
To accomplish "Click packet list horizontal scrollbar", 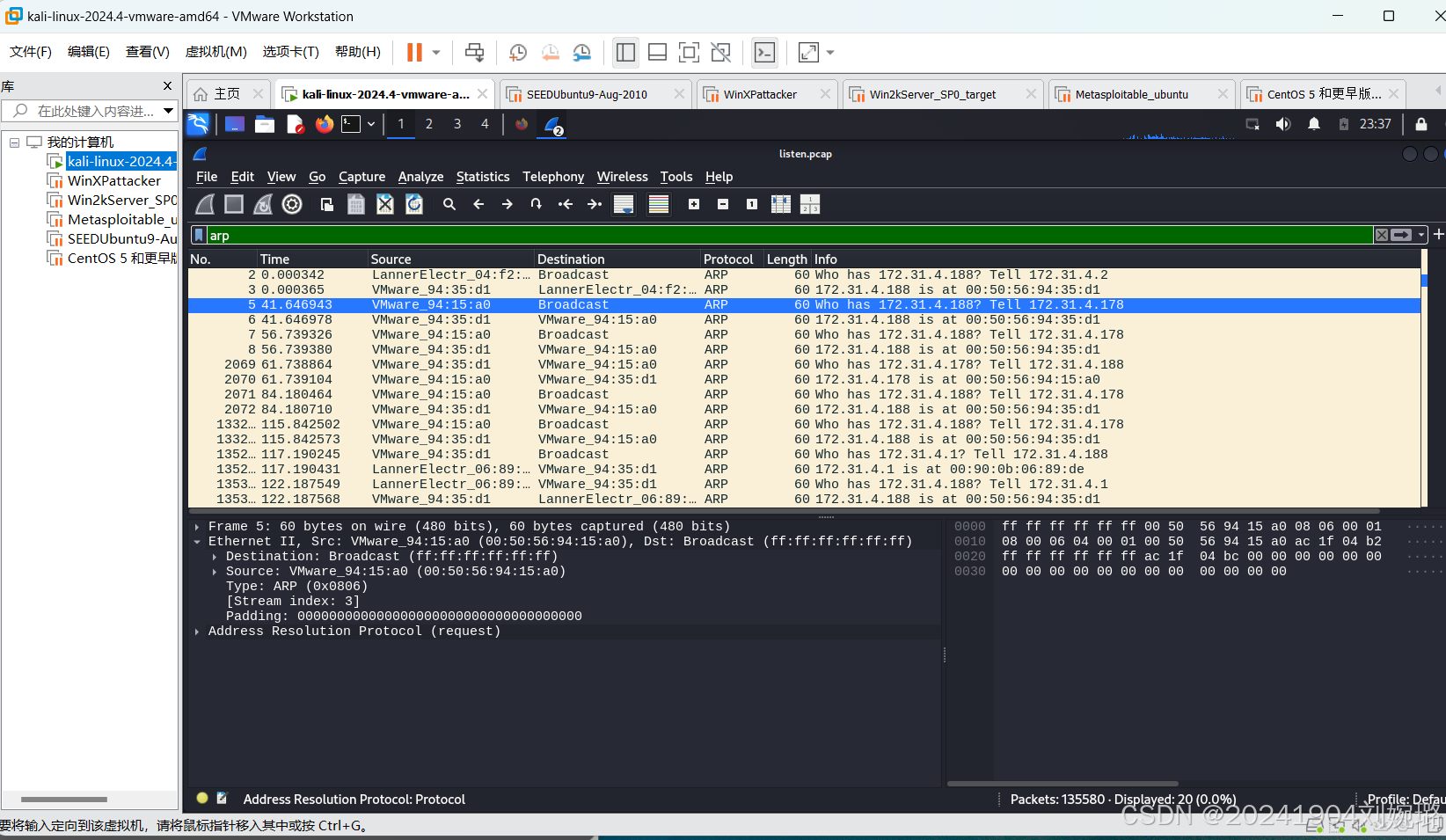I will pos(785,511).
